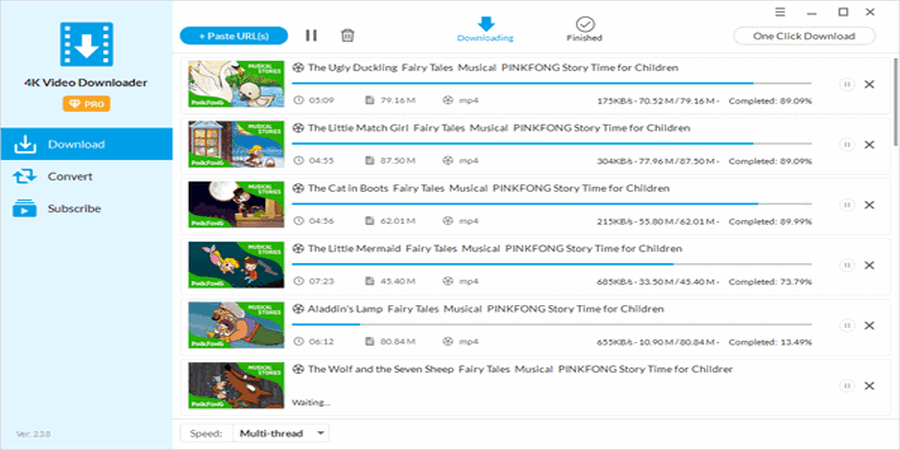This screenshot has height=450, width=900.
Task: Click The Ugly Duckling progress bar
Action: (x=552, y=83)
